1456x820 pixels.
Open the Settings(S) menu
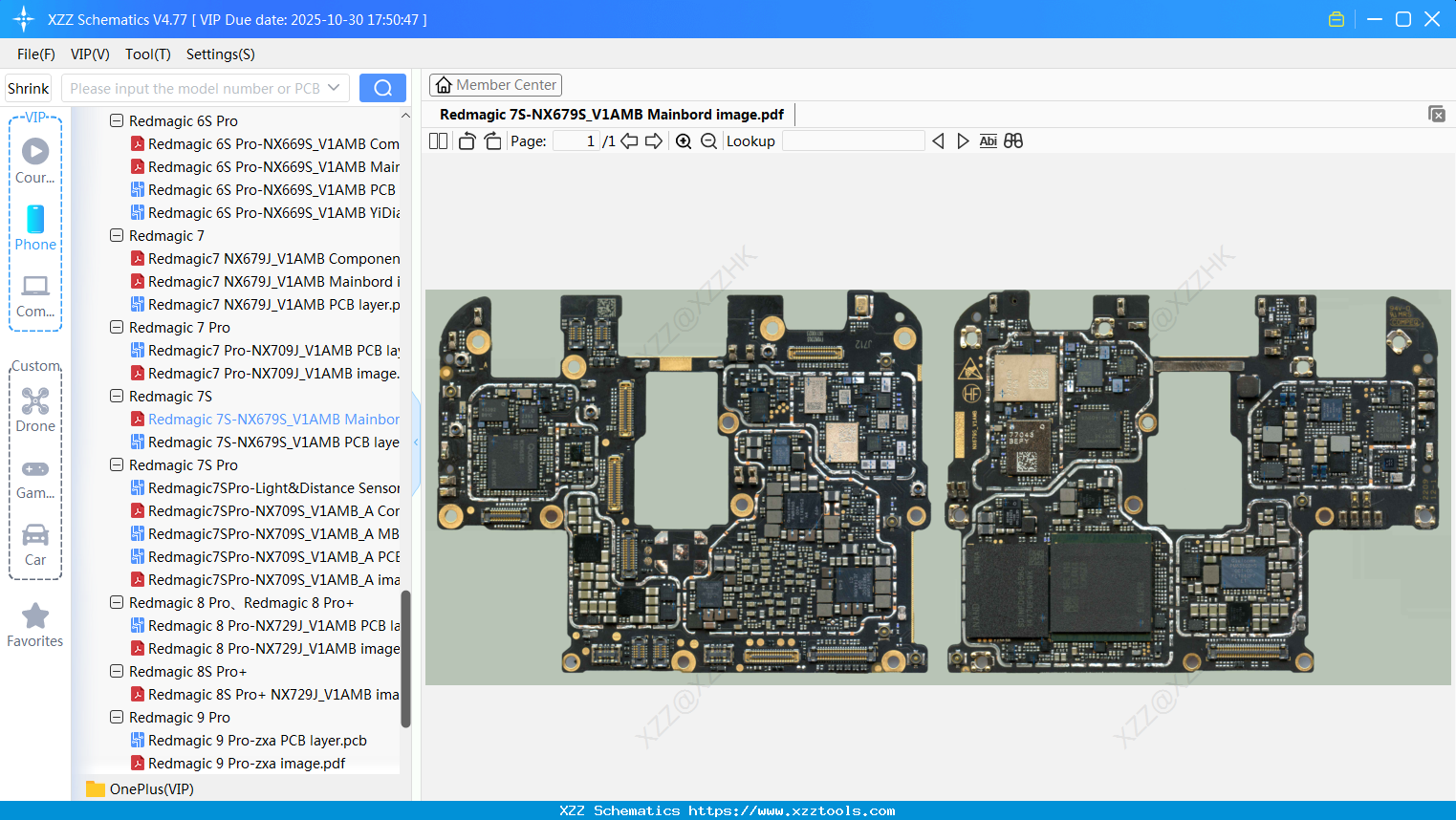[x=220, y=54]
